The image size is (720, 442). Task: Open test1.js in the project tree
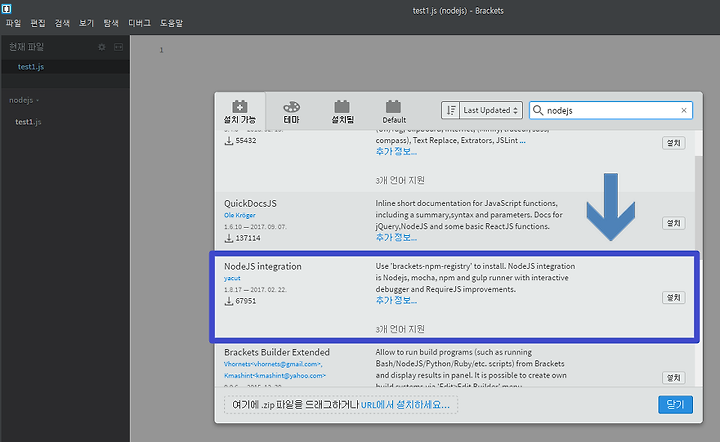pos(28,122)
